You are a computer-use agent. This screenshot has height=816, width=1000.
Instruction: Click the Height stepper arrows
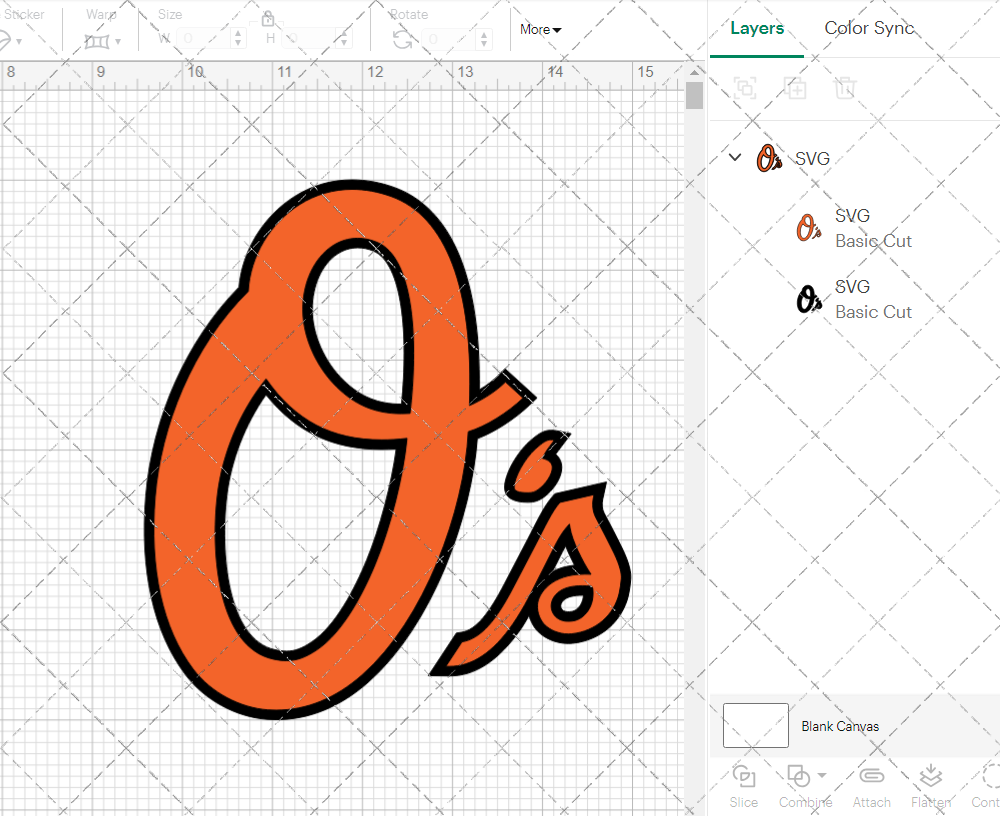tap(344, 38)
